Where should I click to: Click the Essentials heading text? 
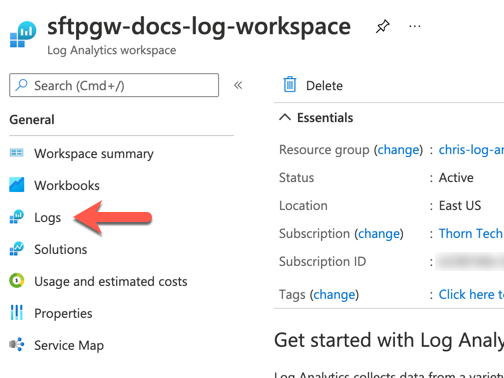pyautogui.click(x=325, y=118)
